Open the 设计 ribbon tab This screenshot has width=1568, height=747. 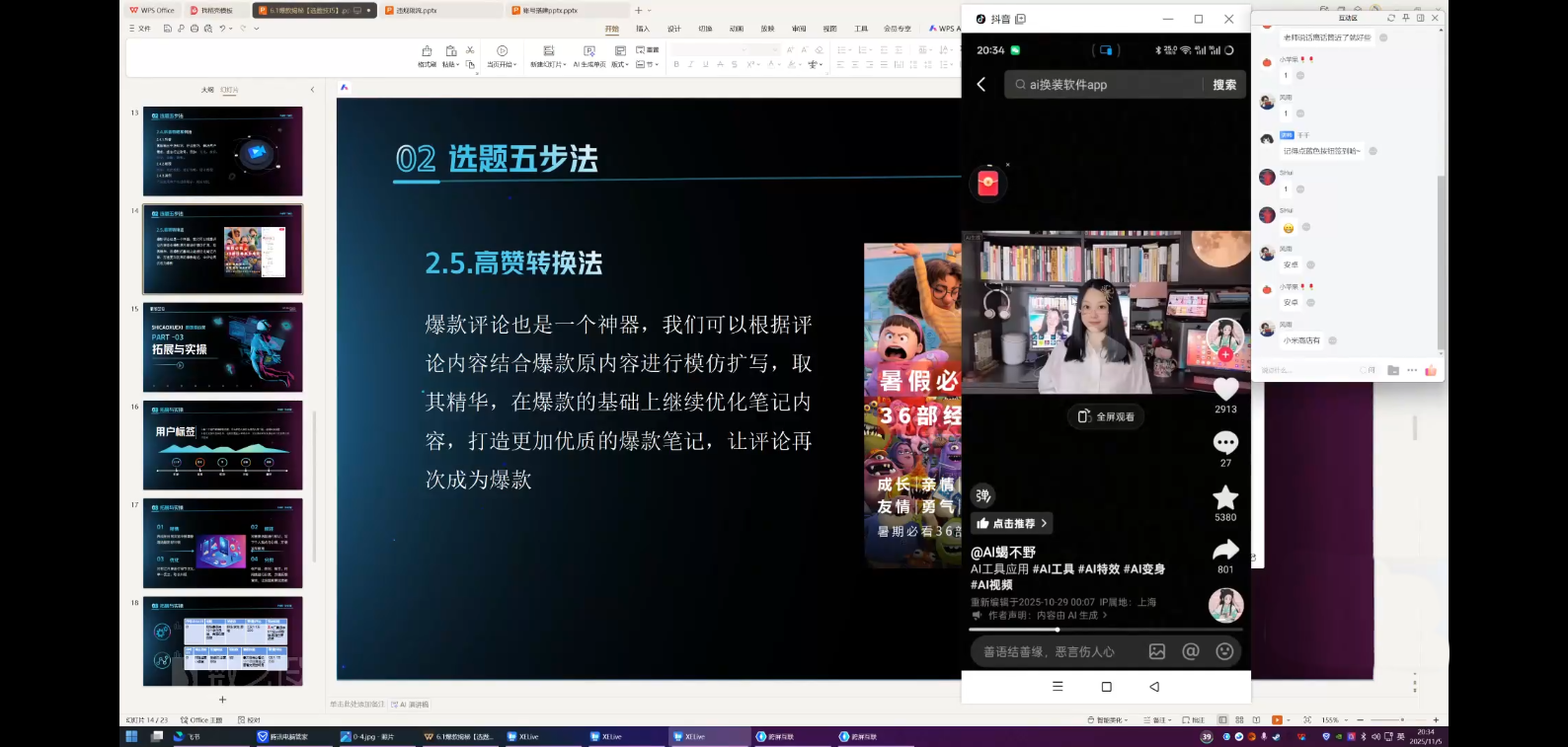[x=673, y=29]
